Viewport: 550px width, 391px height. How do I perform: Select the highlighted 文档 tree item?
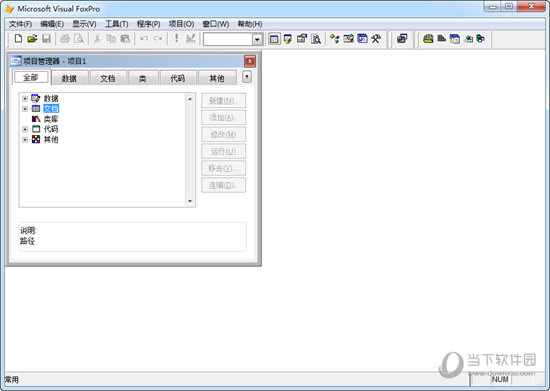tap(51, 109)
